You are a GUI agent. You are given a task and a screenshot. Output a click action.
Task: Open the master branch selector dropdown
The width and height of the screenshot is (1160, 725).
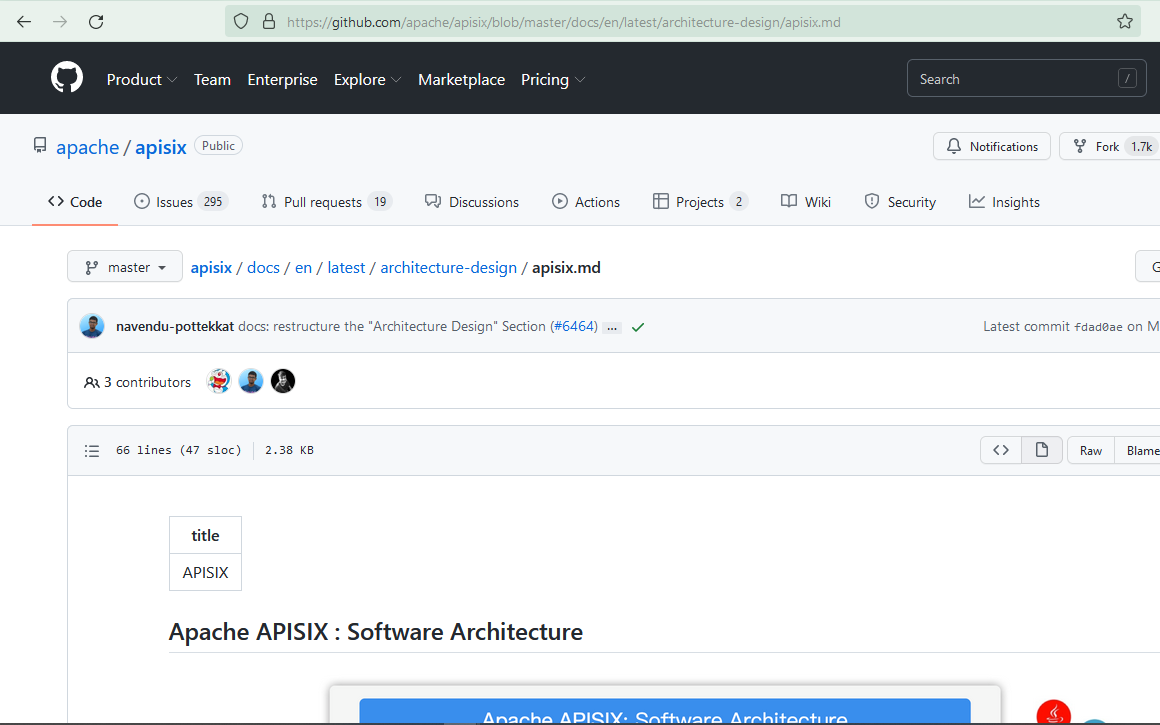point(125,267)
